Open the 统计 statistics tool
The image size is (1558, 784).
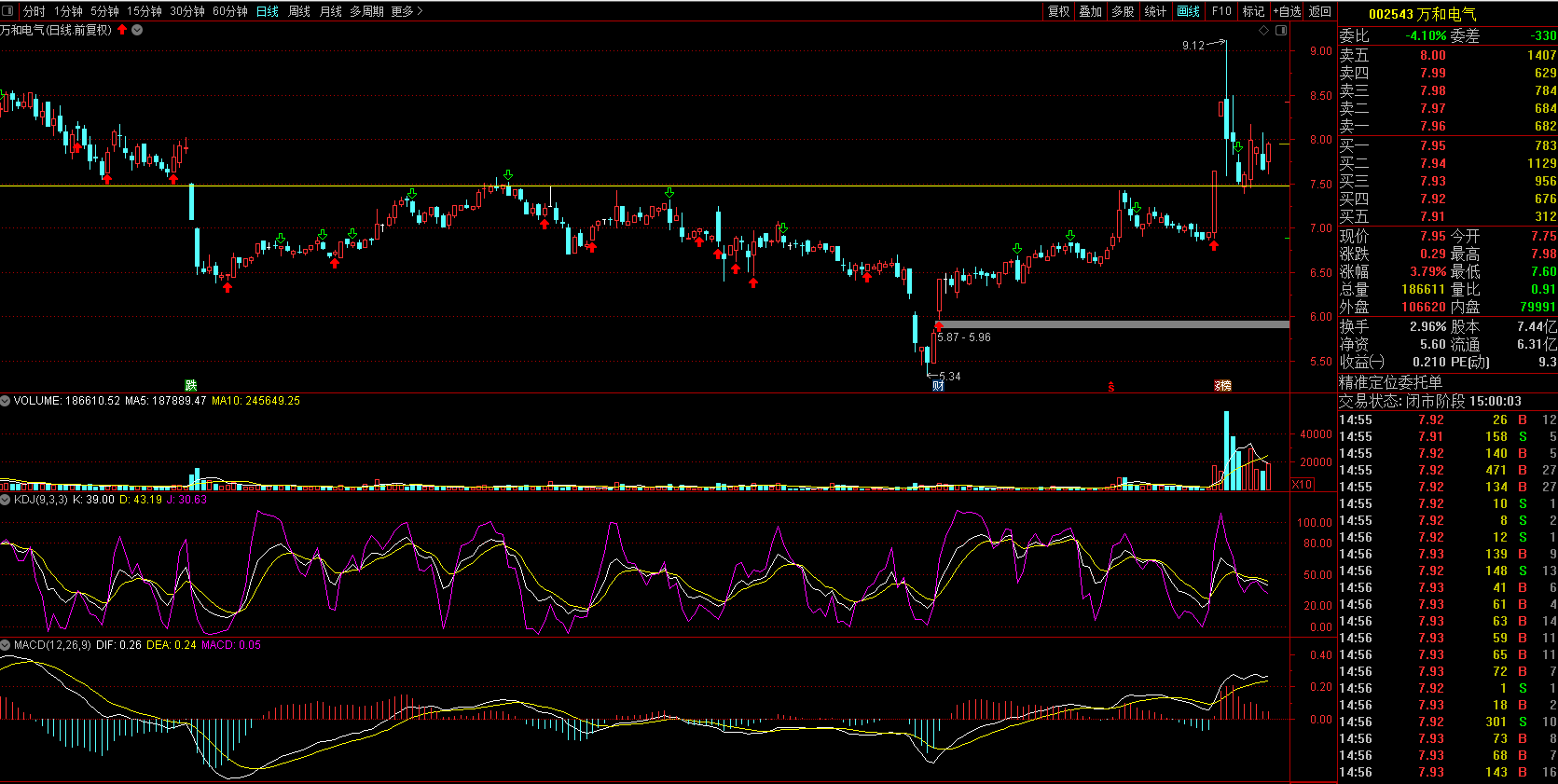(1155, 11)
